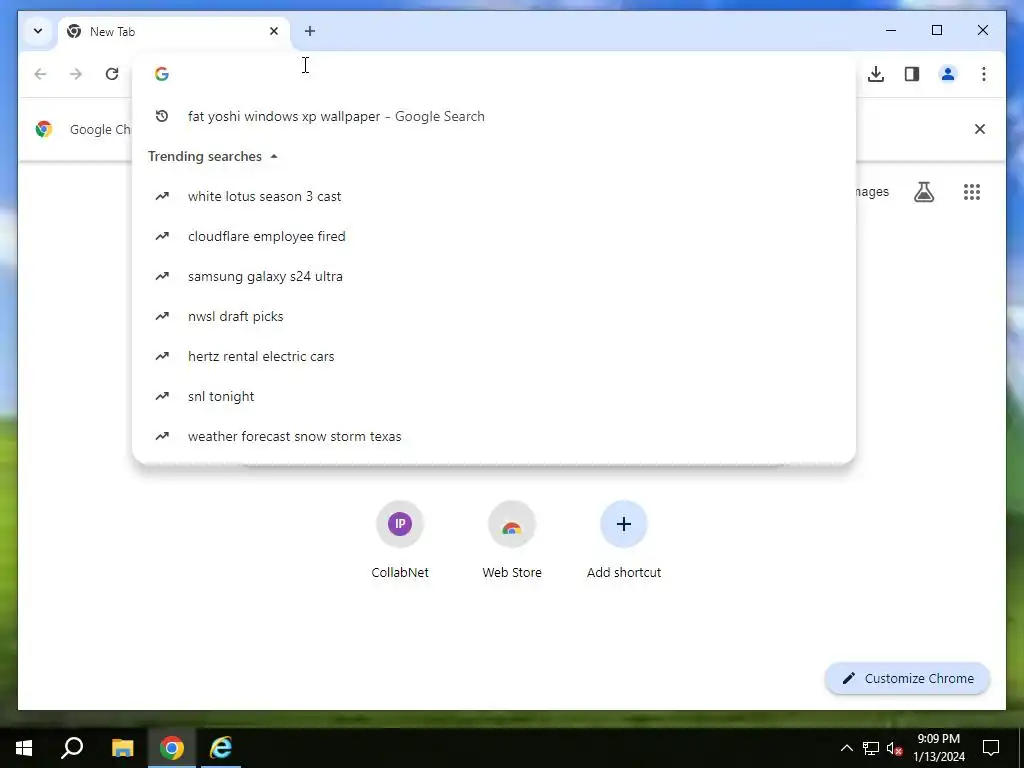Choose samsung galaxy s24 ultra suggestion
Image resolution: width=1024 pixels, height=768 pixels.
click(494, 276)
